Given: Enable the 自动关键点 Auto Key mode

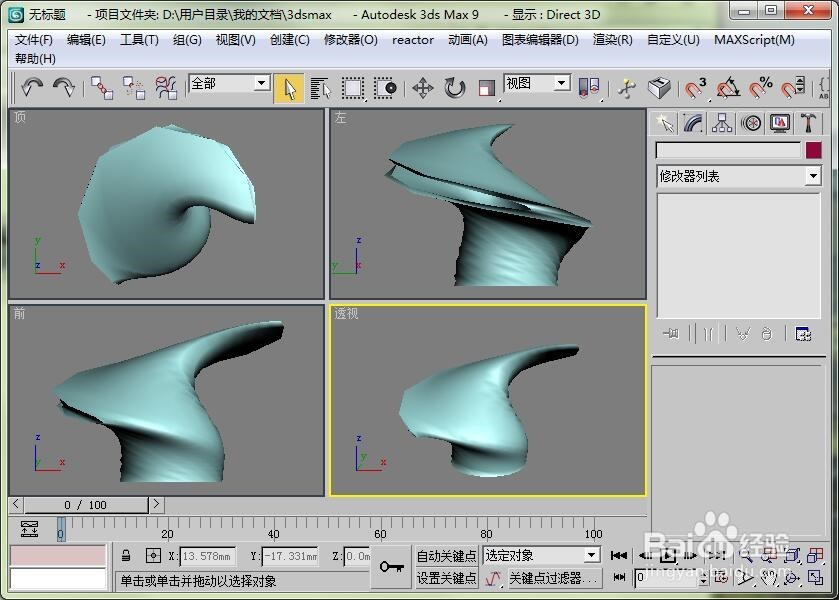Looking at the screenshot, I should [x=446, y=556].
